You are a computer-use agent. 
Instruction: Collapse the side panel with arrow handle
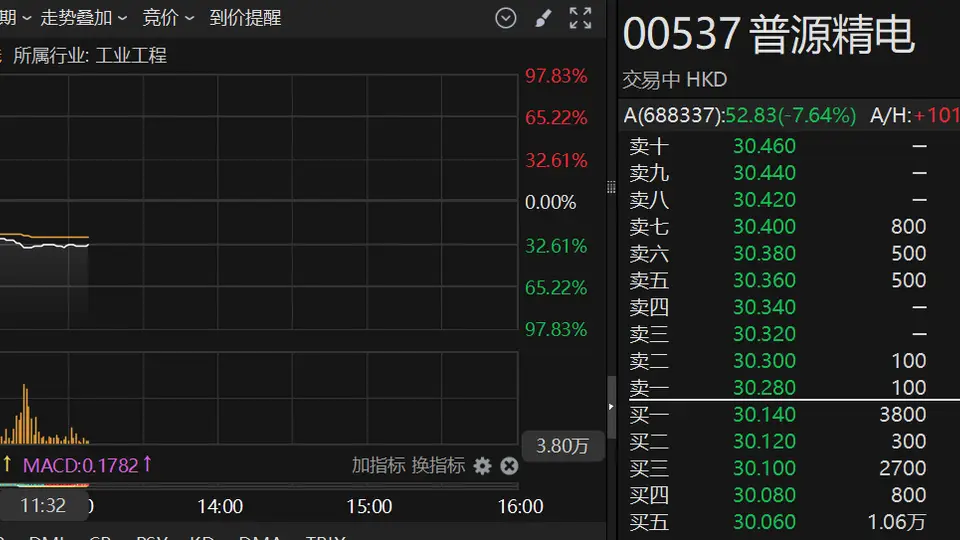610,406
